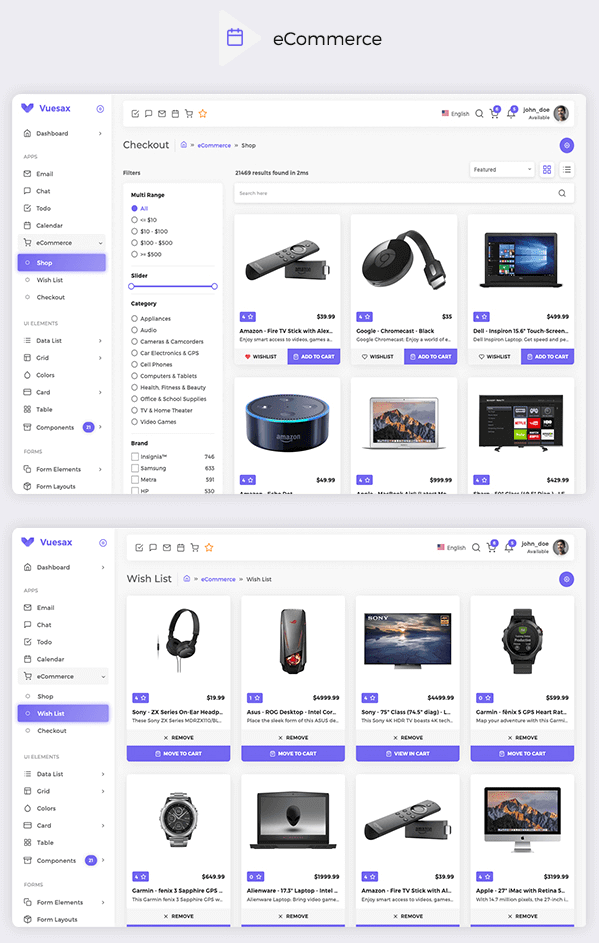Click the red heart on Amazon Fire TV Stick's Wishlist
599x943 pixels.
pyautogui.click(x=247, y=357)
